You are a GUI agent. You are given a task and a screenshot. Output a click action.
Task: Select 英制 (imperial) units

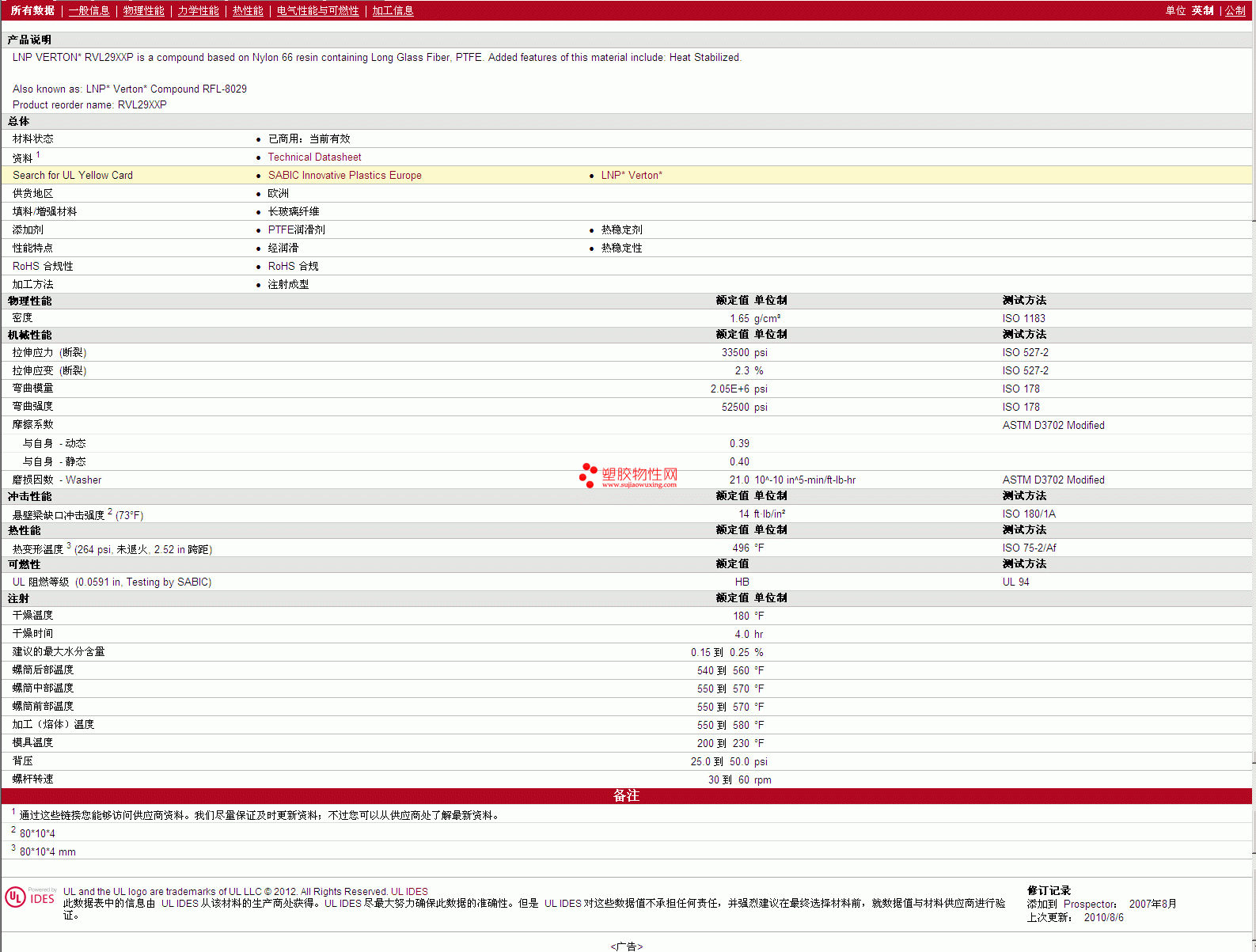[1202, 11]
